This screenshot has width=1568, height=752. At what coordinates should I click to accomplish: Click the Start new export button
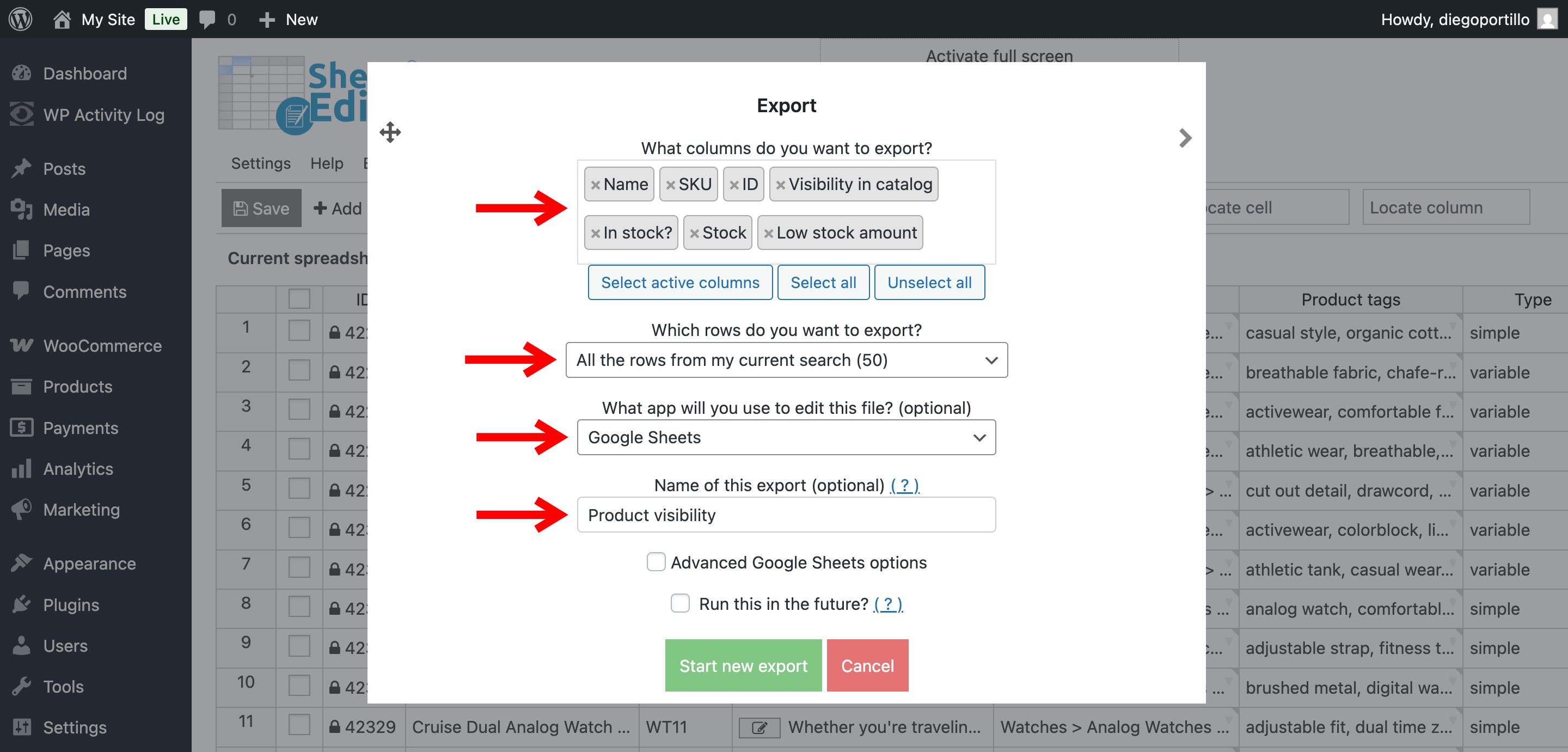point(743,665)
